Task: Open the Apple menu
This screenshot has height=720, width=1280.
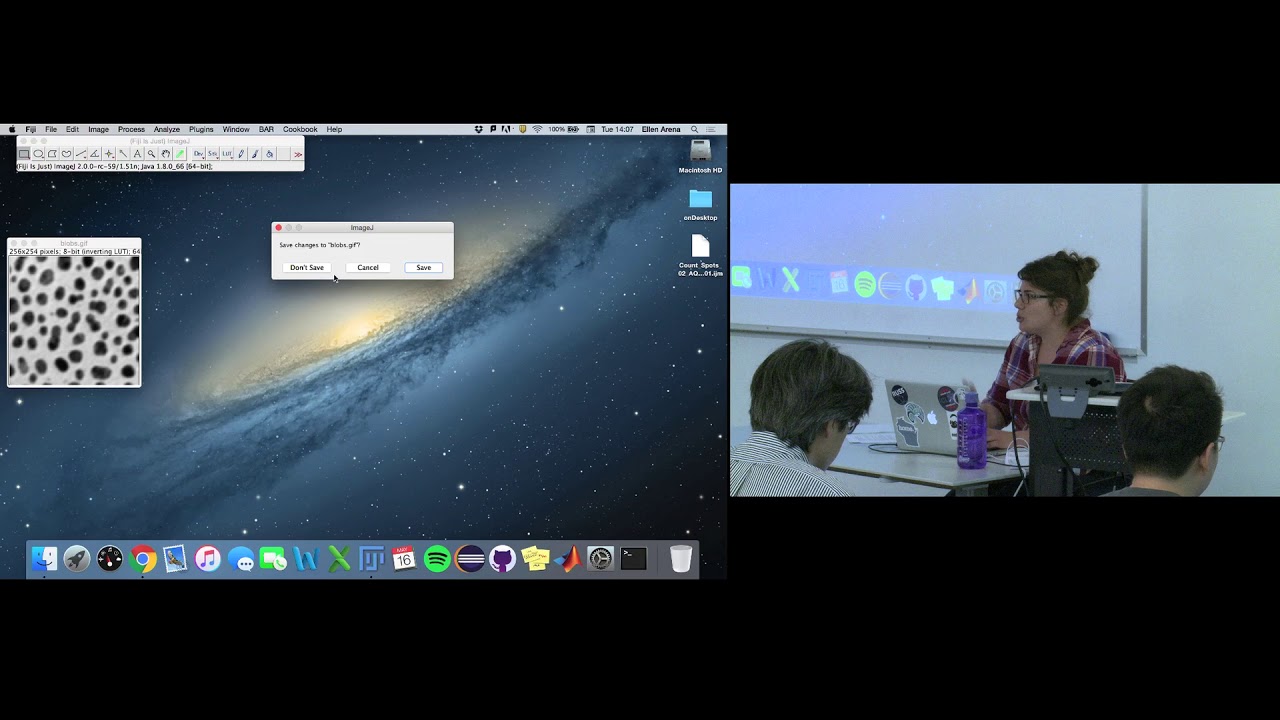Action: [12, 129]
